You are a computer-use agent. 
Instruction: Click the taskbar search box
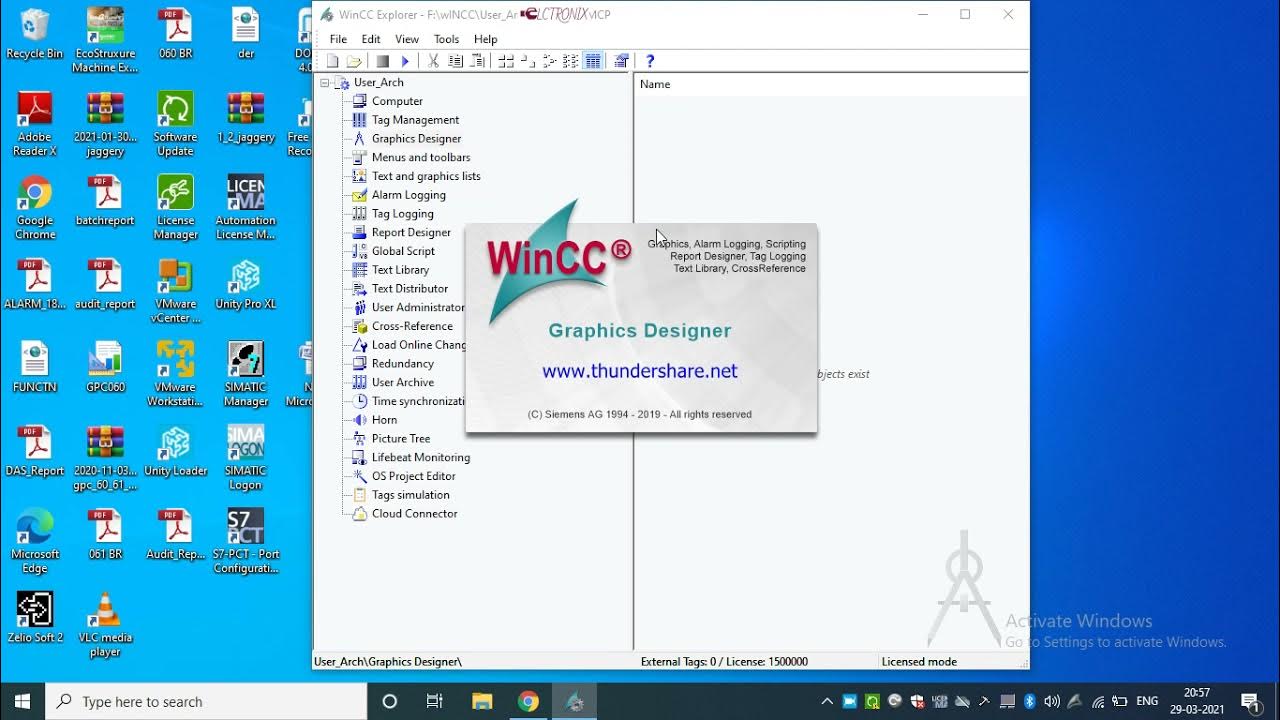207,701
